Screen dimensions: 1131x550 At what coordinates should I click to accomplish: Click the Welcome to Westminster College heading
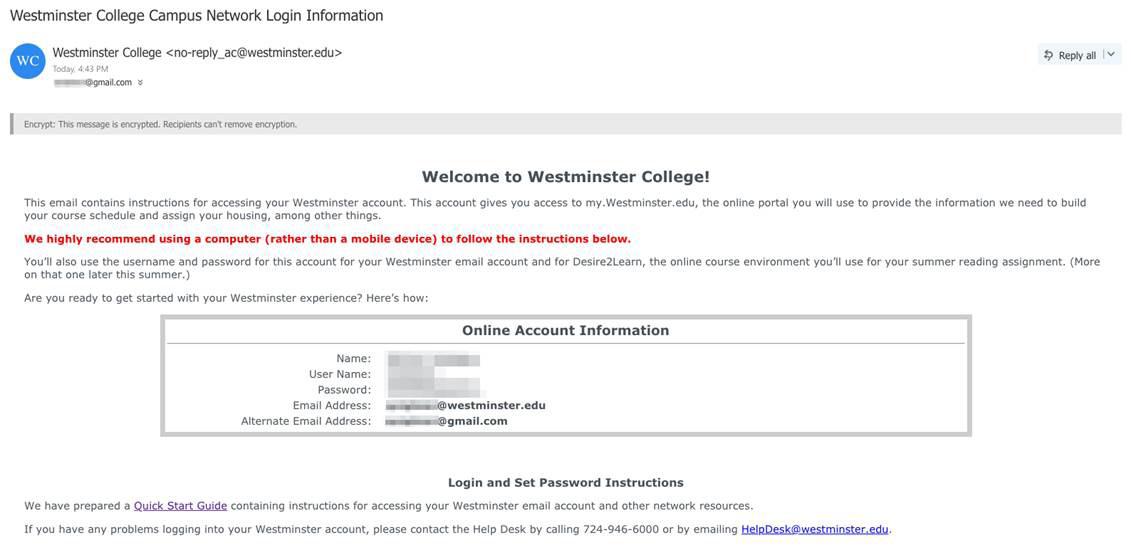tap(565, 177)
